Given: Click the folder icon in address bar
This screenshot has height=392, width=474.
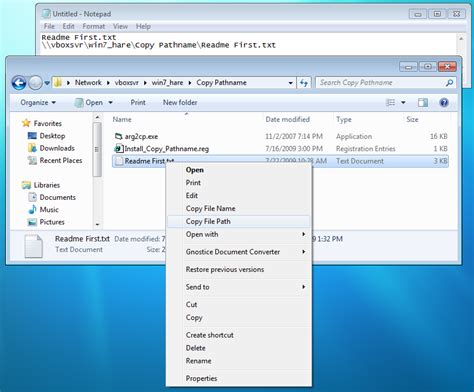Looking at the screenshot, I should click(58, 83).
